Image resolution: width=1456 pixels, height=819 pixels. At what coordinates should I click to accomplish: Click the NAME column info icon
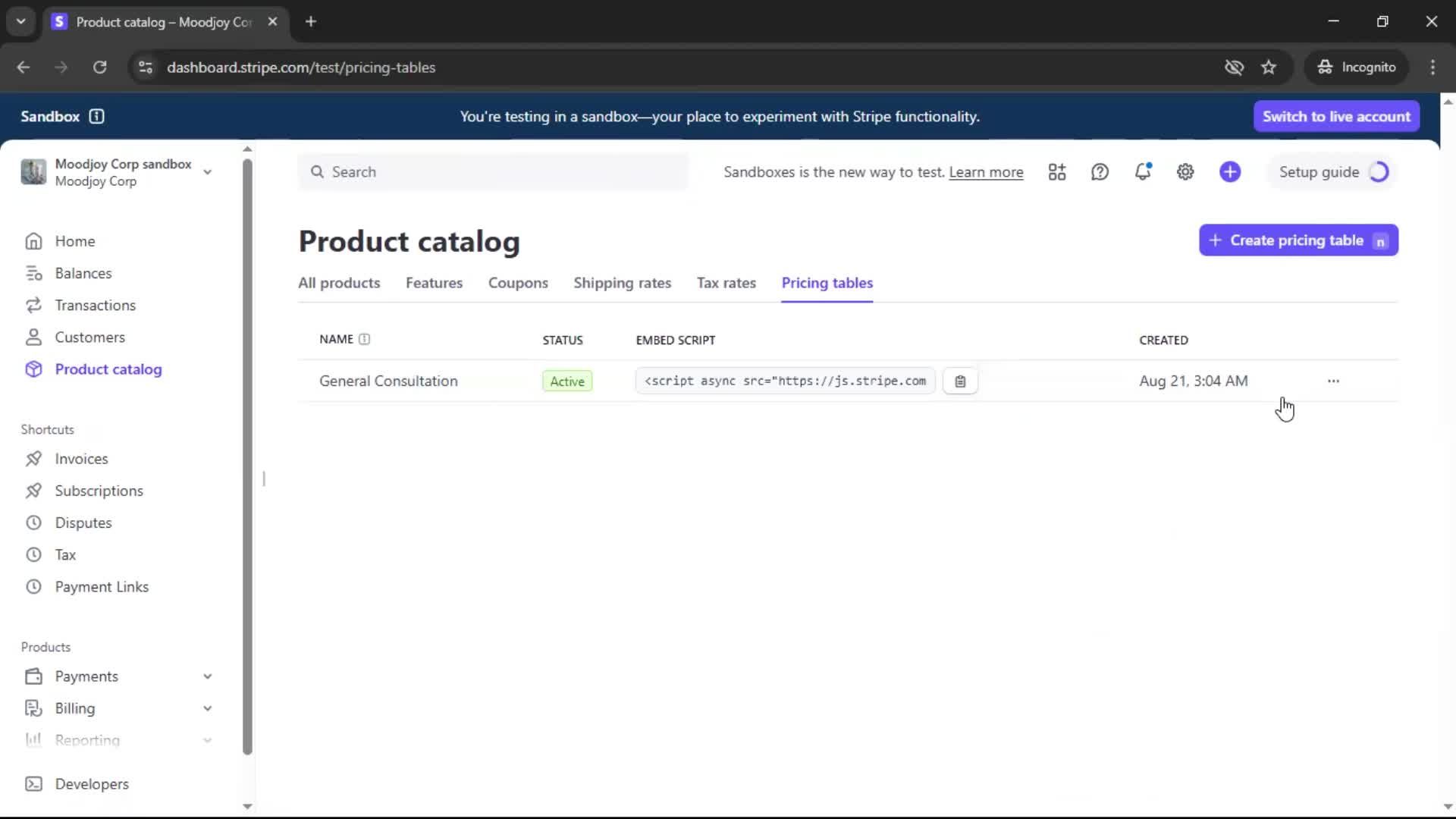[x=364, y=339]
